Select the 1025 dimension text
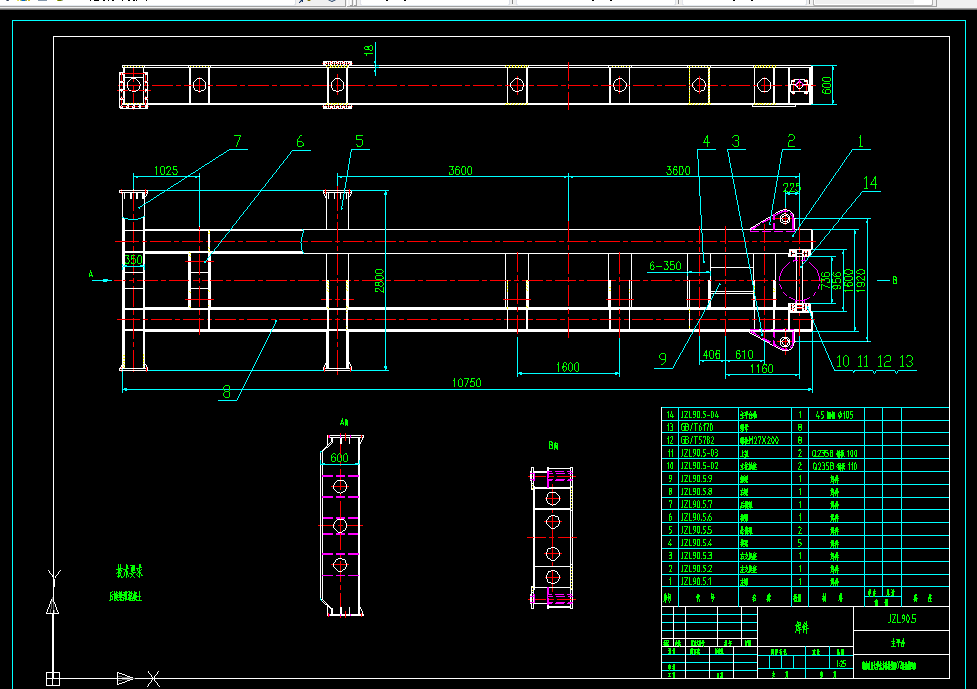977x689 pixels. pyautogui.click(x=166, y=170)
